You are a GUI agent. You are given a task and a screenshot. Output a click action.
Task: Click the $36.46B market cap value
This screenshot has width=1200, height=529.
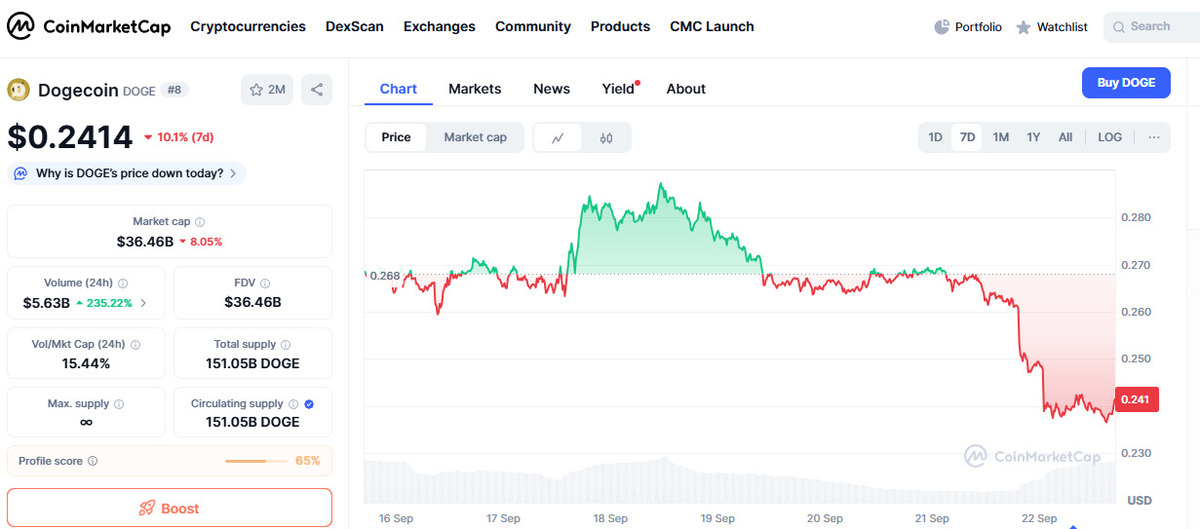(145, 241)
